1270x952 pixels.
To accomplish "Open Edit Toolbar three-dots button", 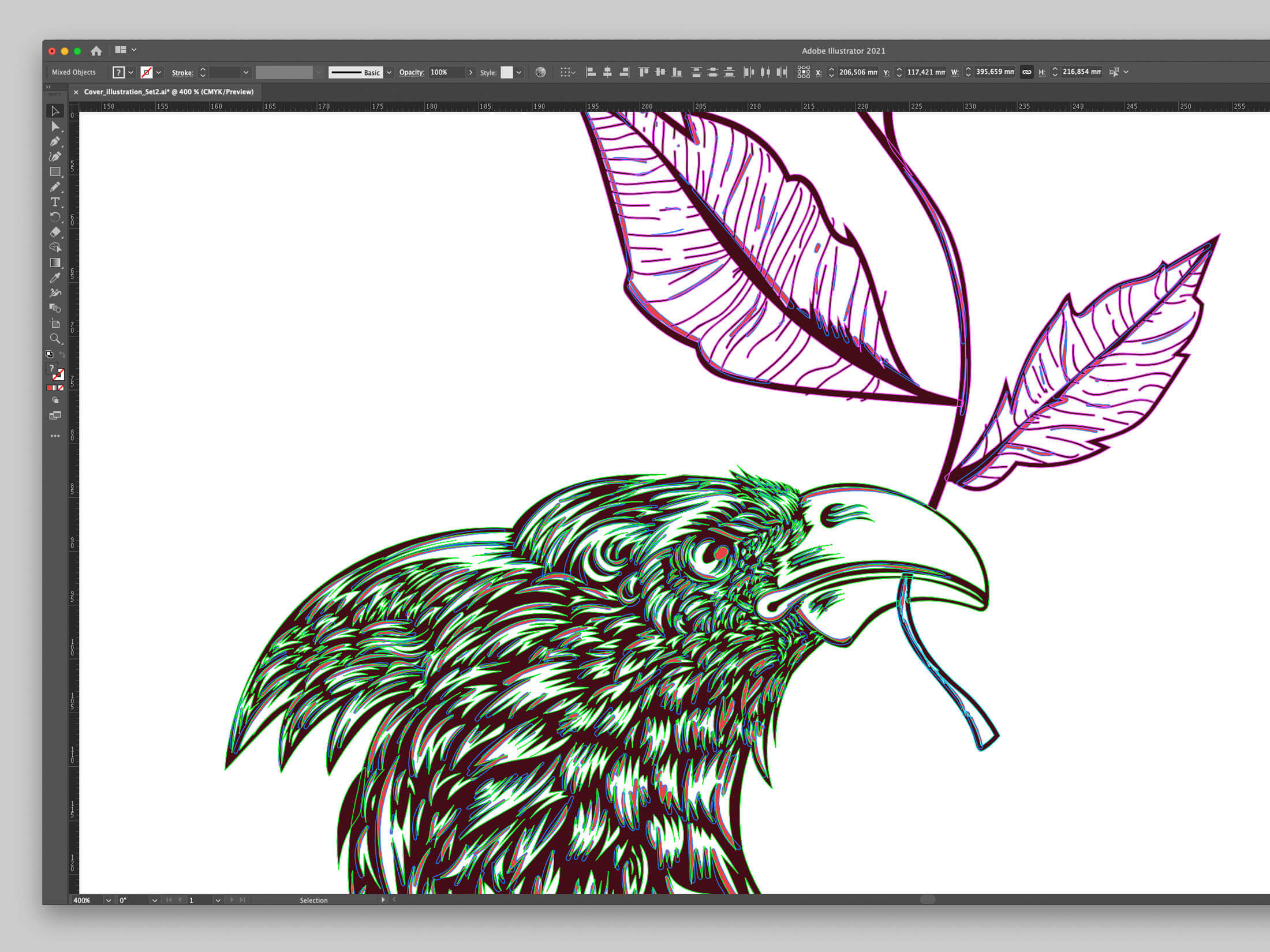I will [x=55, y=436].
